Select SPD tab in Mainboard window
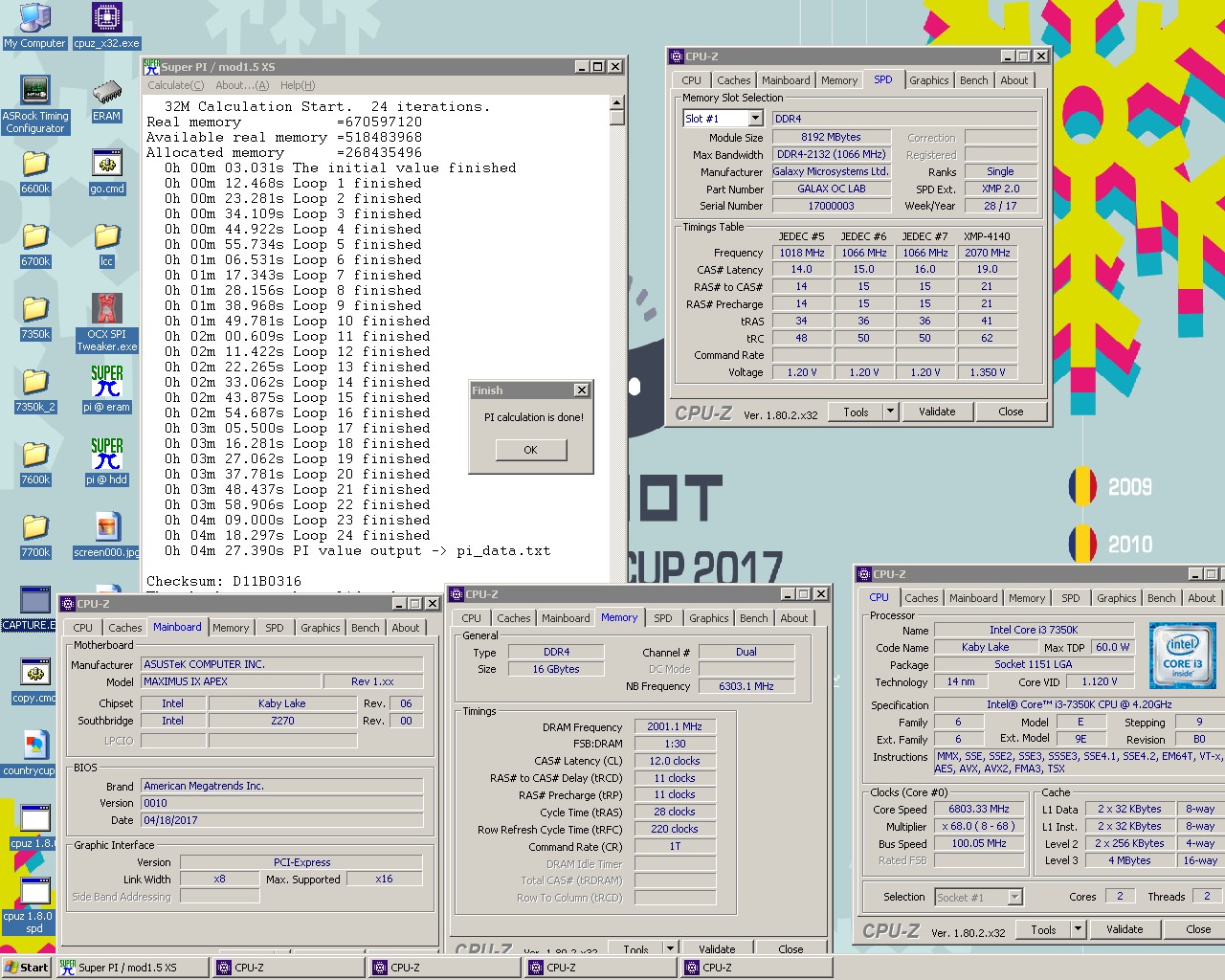The image size is (1225, 980). coord(275,628)
